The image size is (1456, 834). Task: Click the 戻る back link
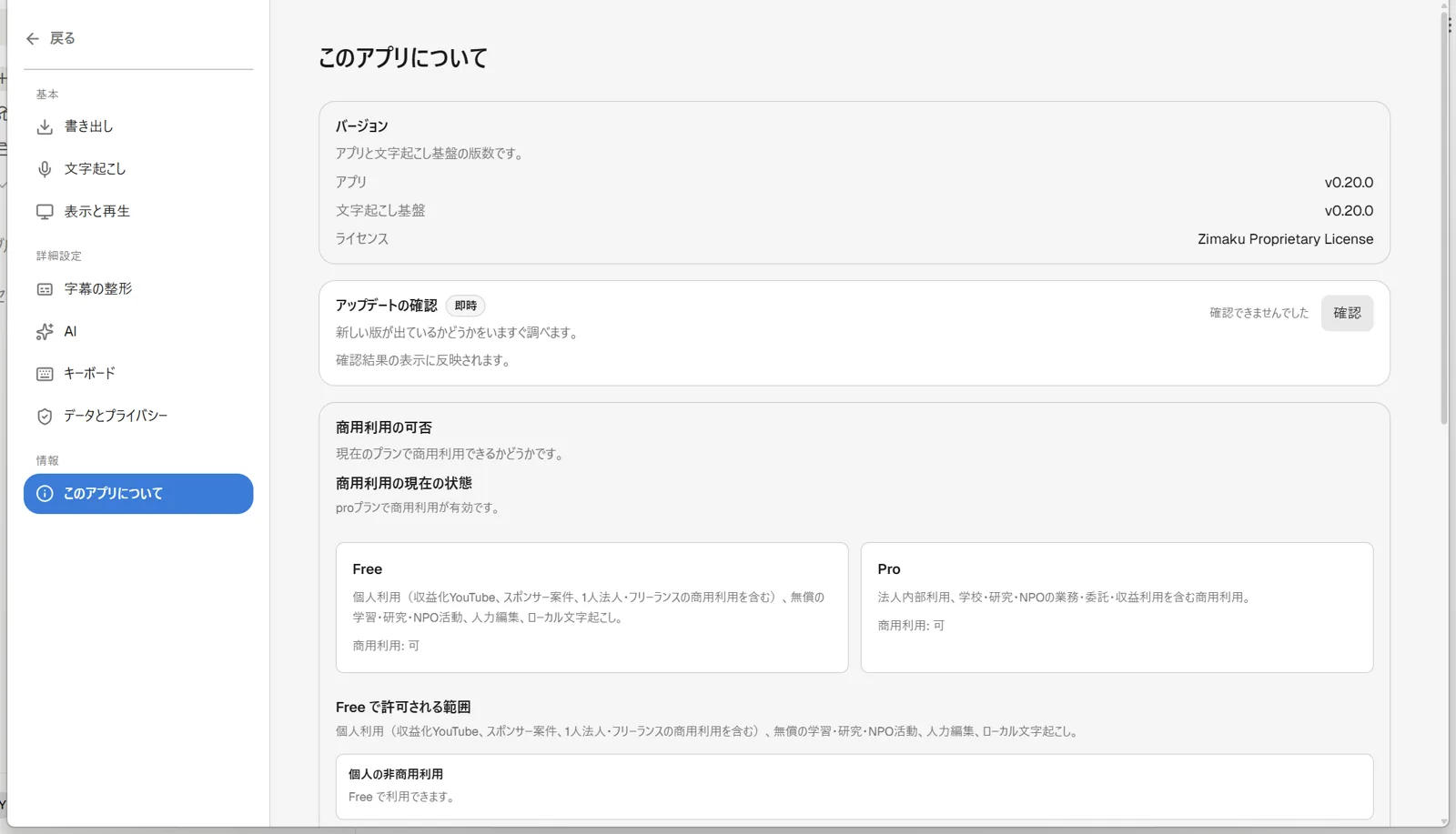pyautogui.click(x=51, y=38)
